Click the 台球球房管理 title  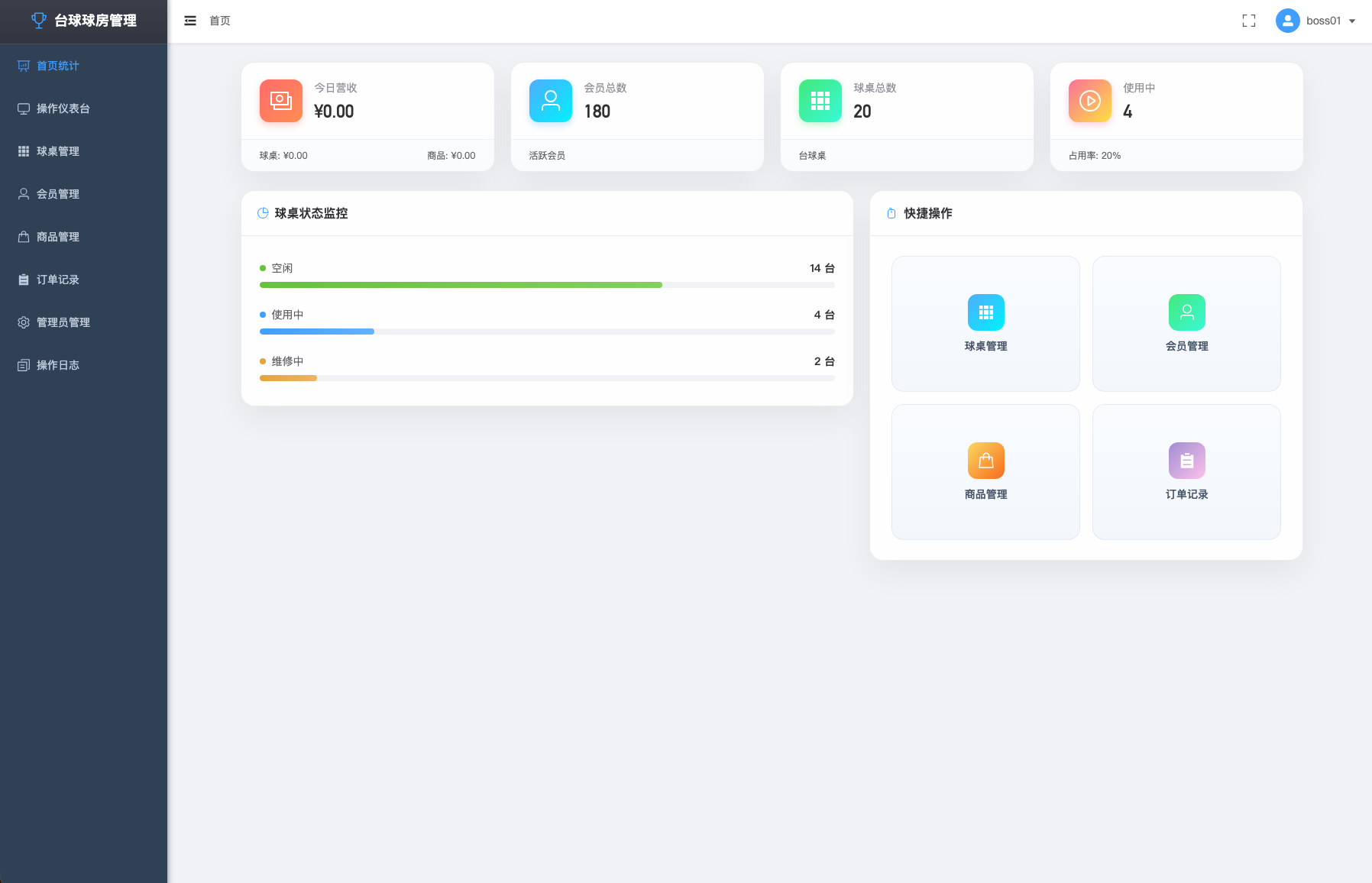coord(95,21)
